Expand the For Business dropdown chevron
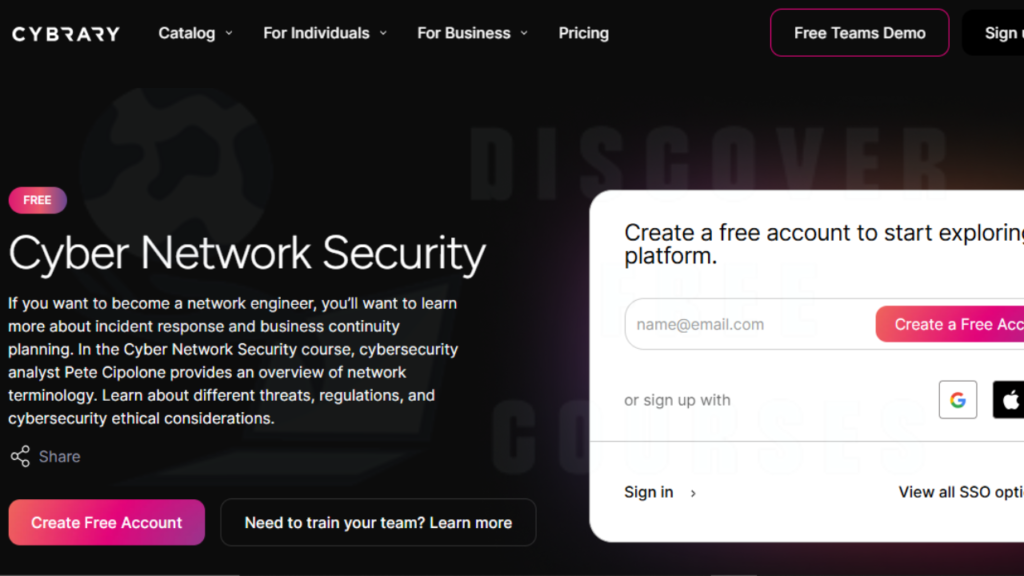 pos(524,33)
